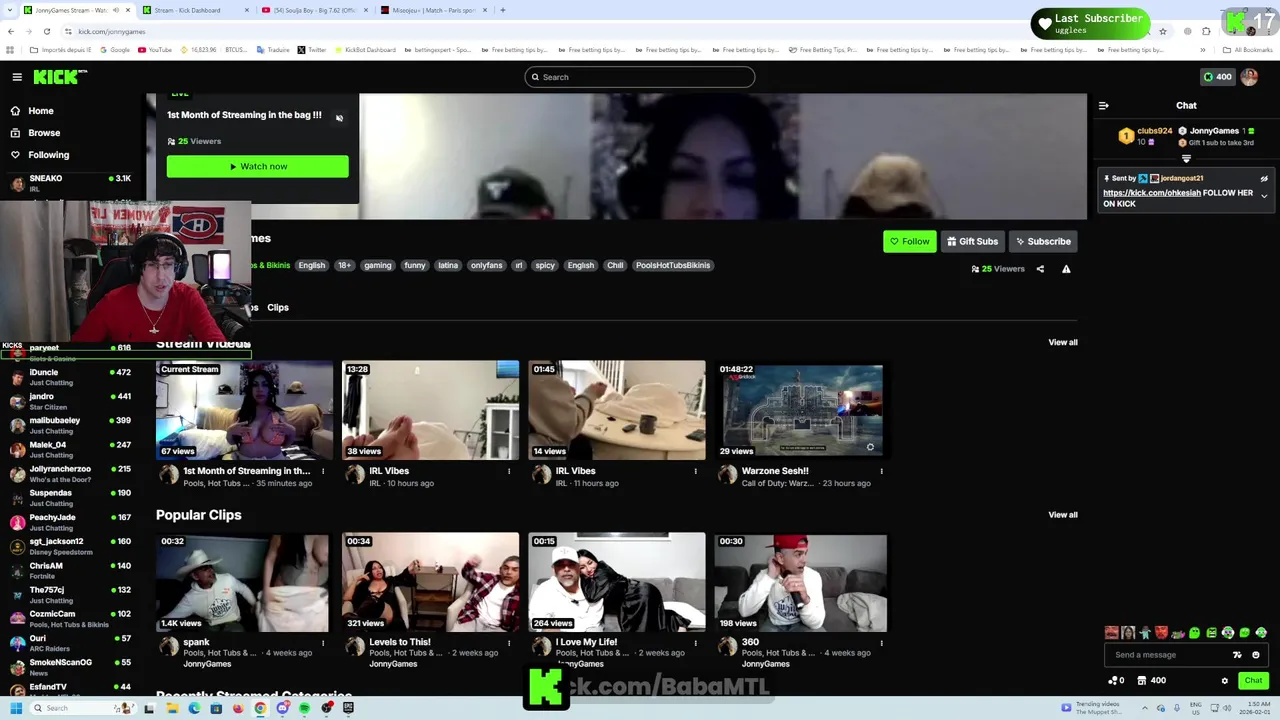This screenshot has width=1280, height=720.
Task: Open EsfandTV channel in sidebar
Action: pos(70,688)
